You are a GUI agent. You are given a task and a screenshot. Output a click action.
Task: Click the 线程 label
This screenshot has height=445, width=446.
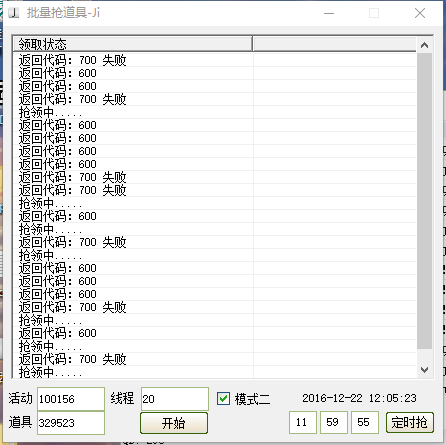(122, 398)
